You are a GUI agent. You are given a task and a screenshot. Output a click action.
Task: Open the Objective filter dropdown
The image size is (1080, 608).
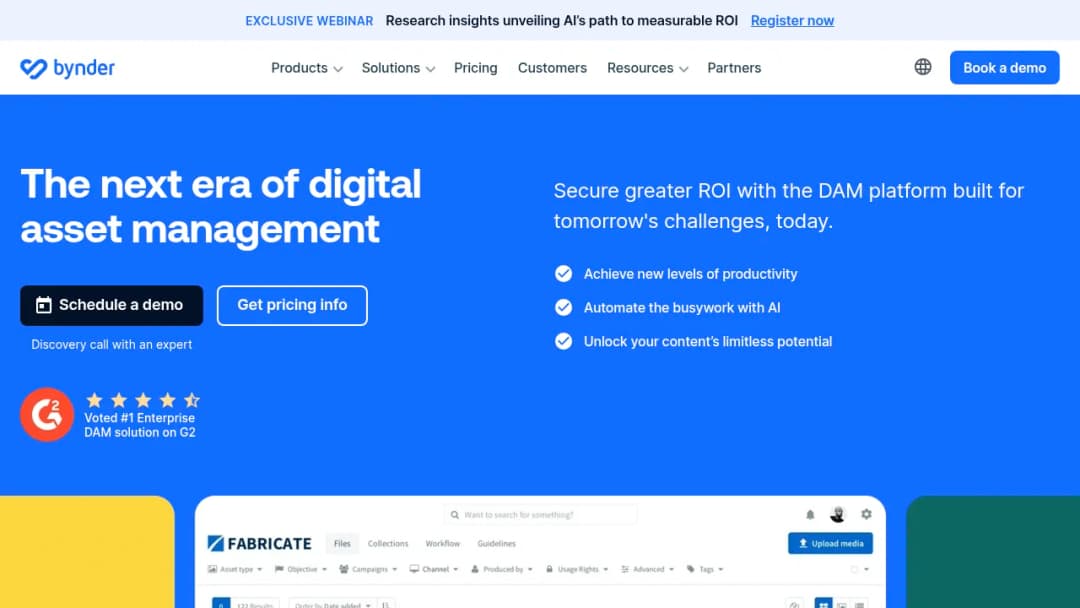pyautogui.click(x=301, y=569)
